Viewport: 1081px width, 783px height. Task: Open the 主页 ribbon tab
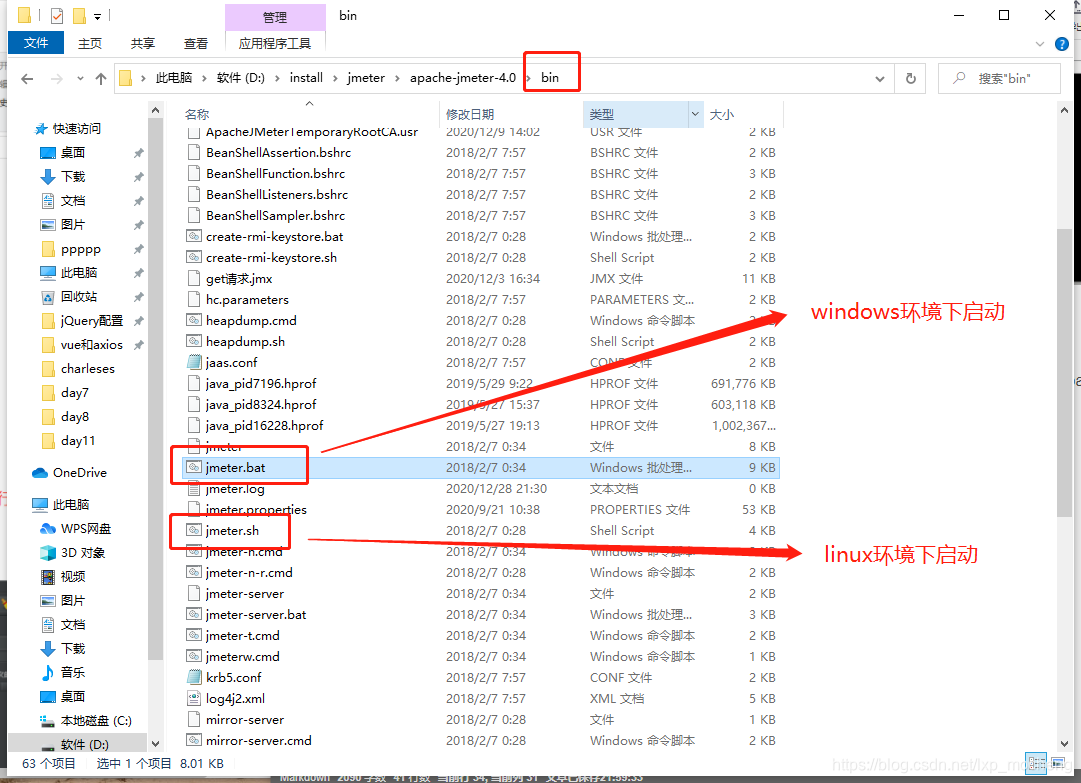click(90, 43)
